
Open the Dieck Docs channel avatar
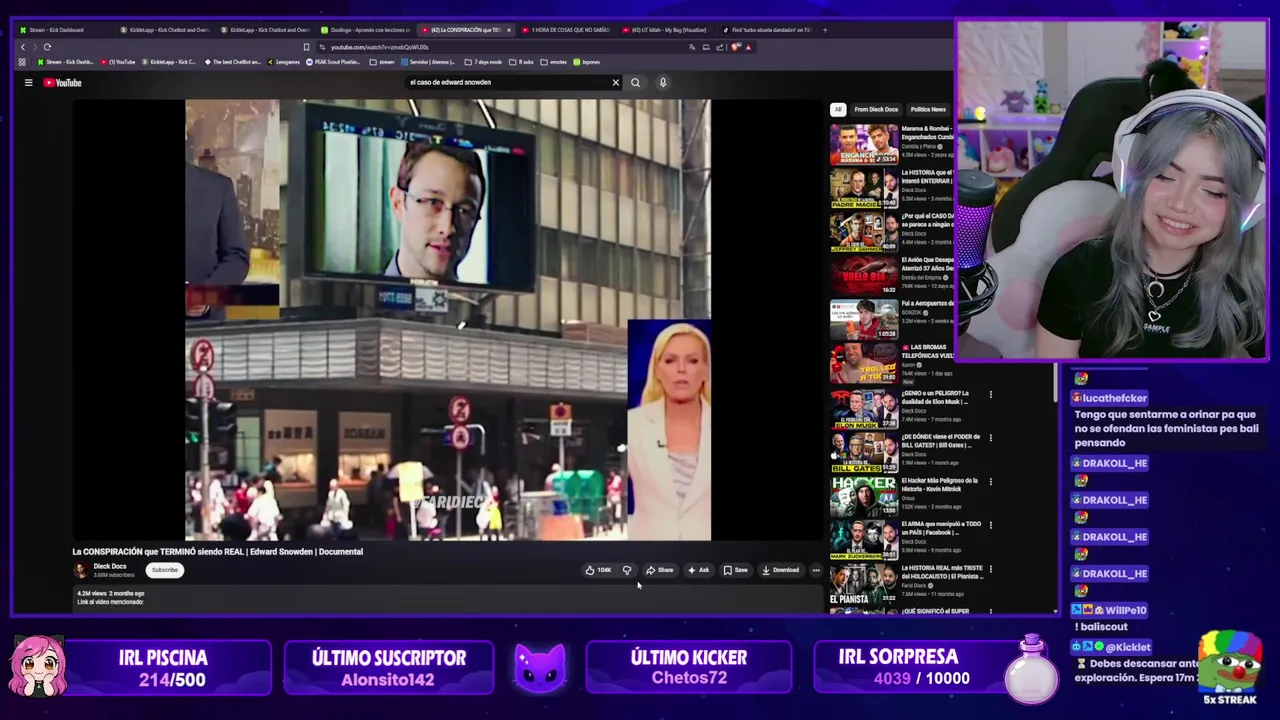[x=80, y=570]
